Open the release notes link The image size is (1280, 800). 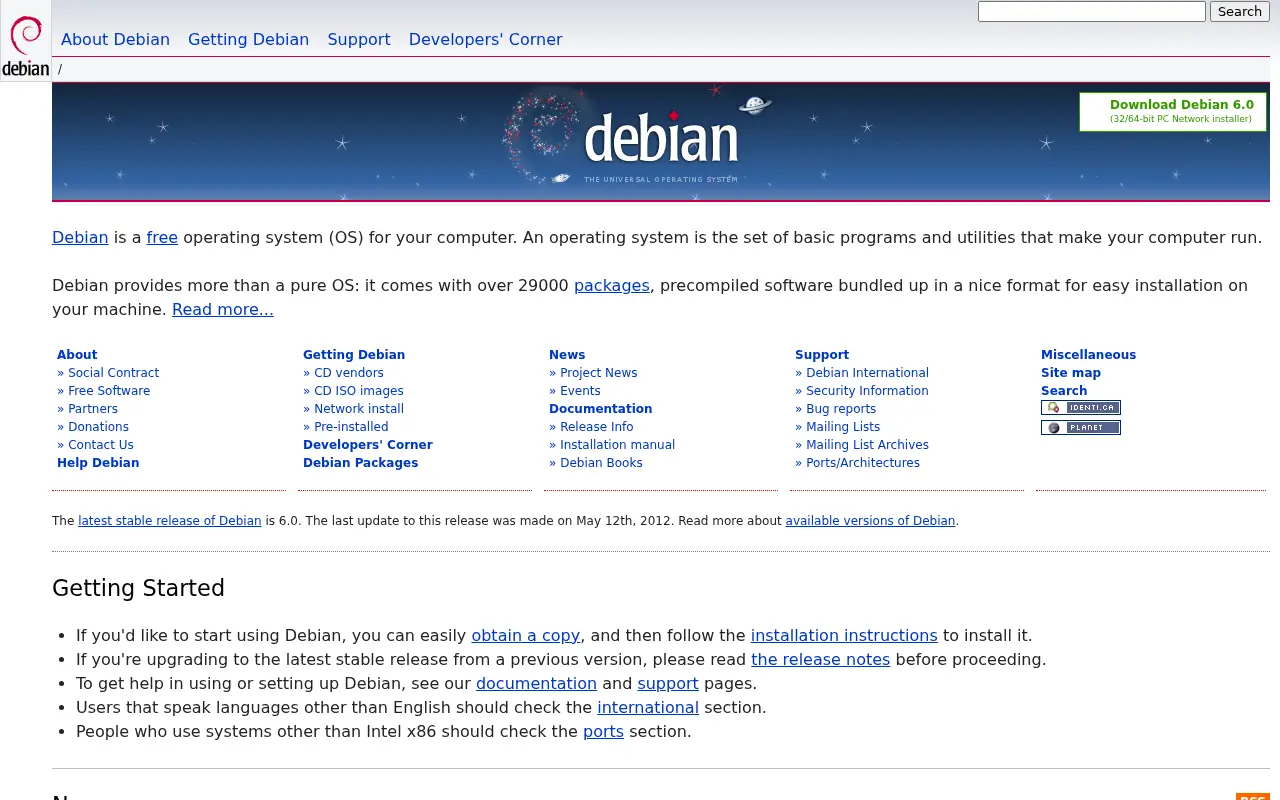[821, 660]
